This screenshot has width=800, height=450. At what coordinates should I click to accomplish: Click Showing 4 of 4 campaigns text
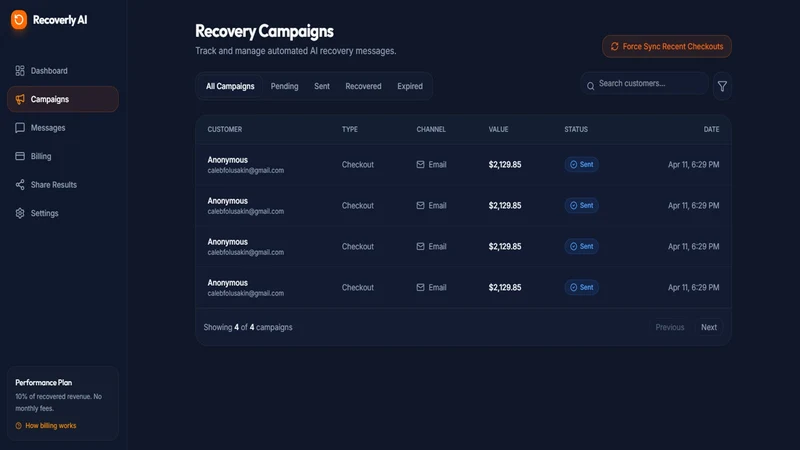click(x=248, y=327)
